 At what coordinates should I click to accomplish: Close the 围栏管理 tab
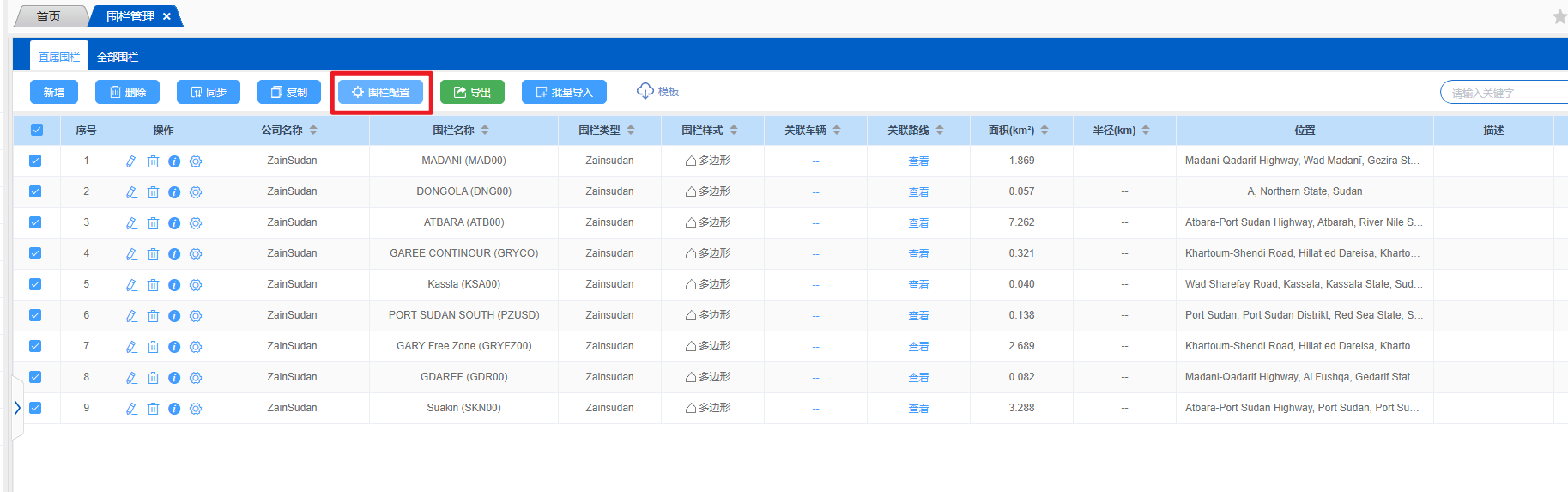point(166,16)
